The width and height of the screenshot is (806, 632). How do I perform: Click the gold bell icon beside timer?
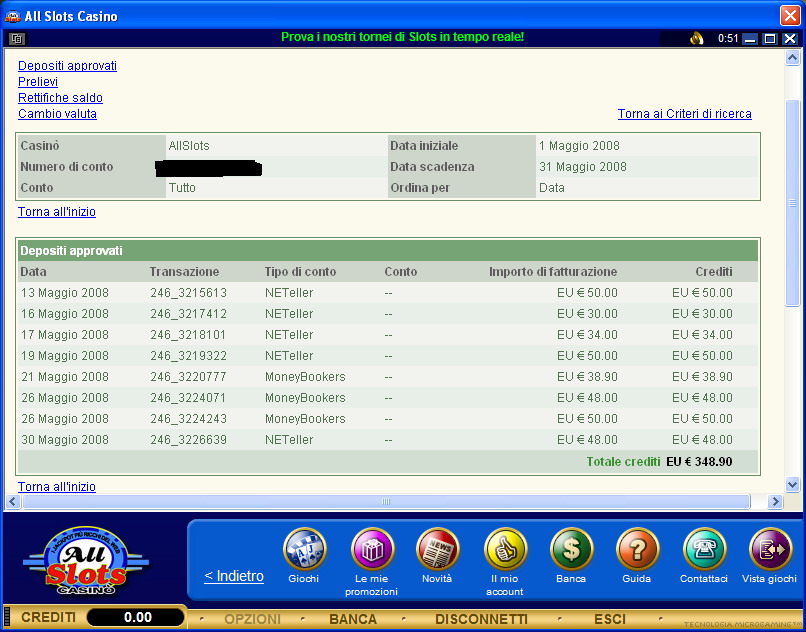click(697, 38)
